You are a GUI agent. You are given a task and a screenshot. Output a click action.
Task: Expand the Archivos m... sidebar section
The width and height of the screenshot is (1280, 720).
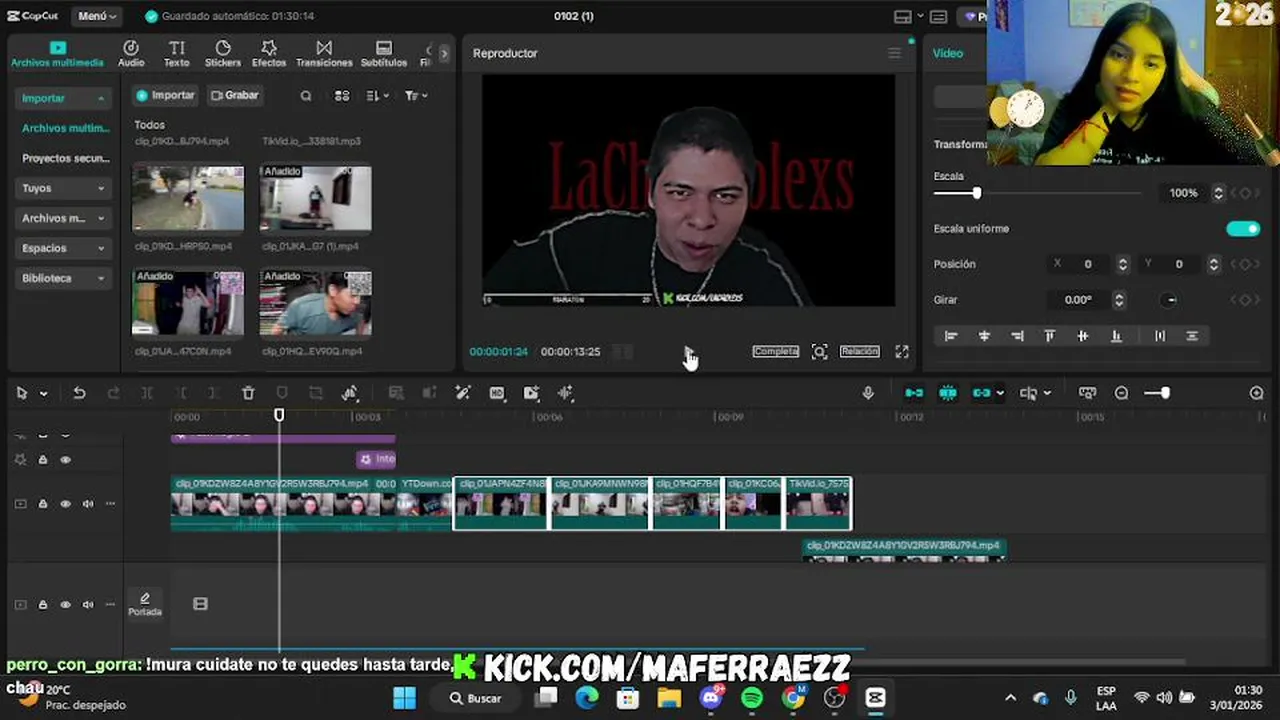[x=64, y=218]
